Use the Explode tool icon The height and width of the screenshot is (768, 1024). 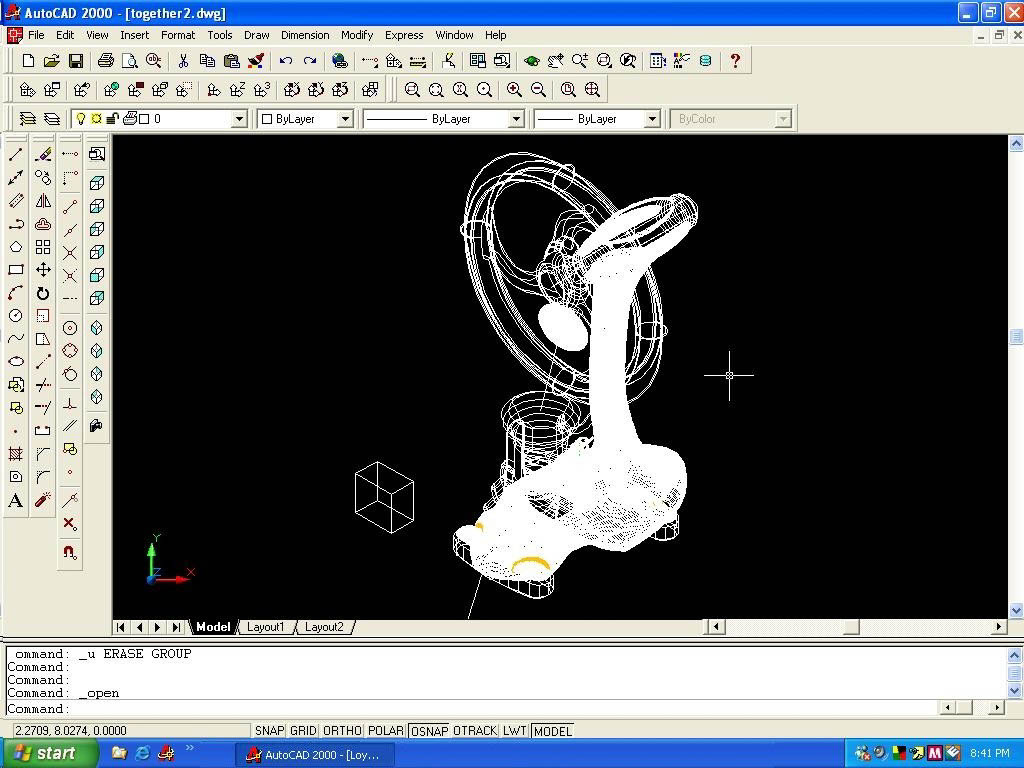point(43,500)
